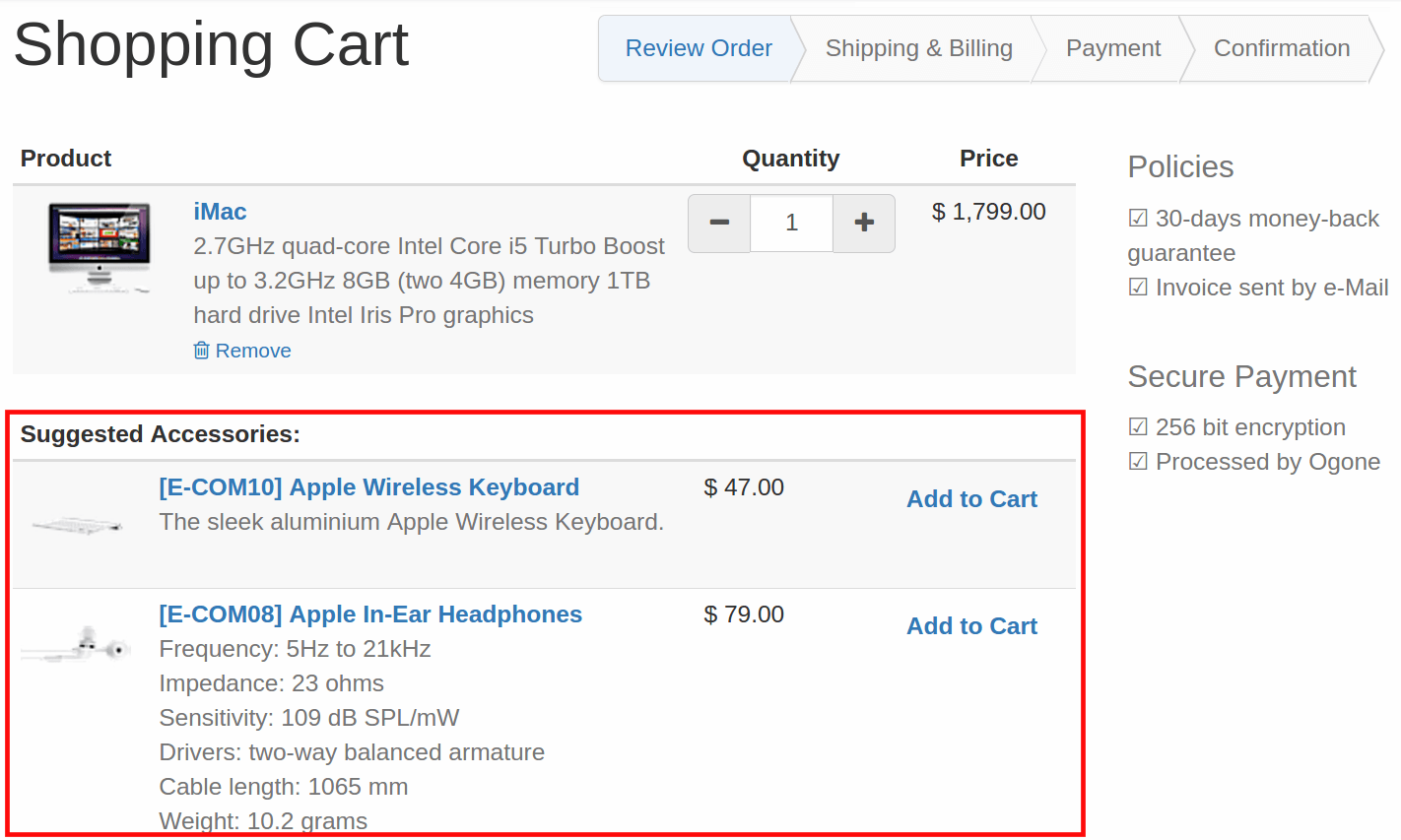The image size is (1401, 840).
Task: Open the Confirmation step
Action: pyautogui.click(x=1282, y=47)
